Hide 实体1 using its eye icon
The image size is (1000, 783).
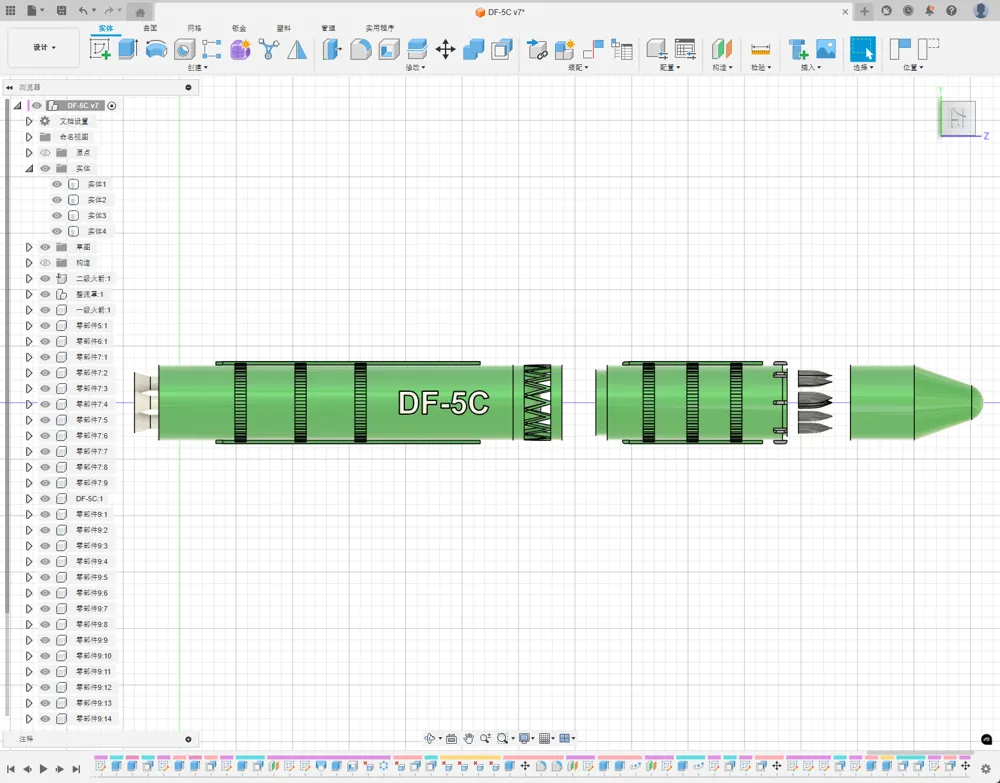coord(57,184)
